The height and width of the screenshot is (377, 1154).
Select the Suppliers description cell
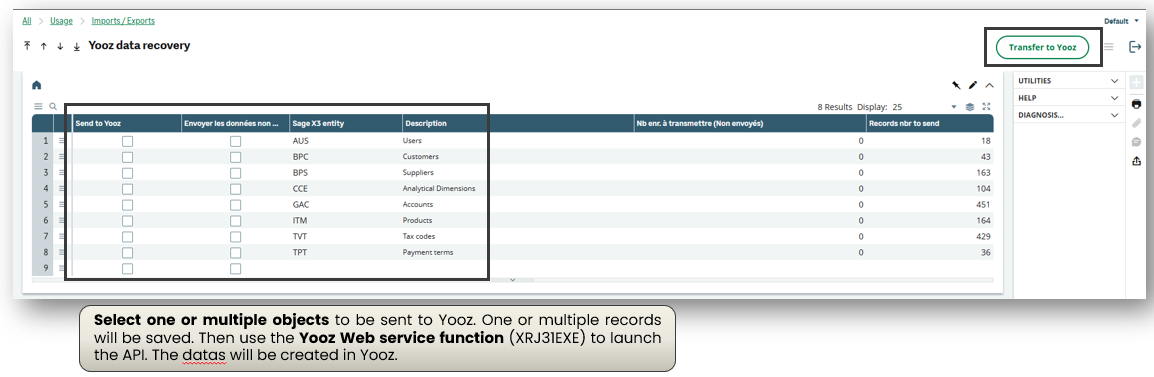(x=518, y=173)
